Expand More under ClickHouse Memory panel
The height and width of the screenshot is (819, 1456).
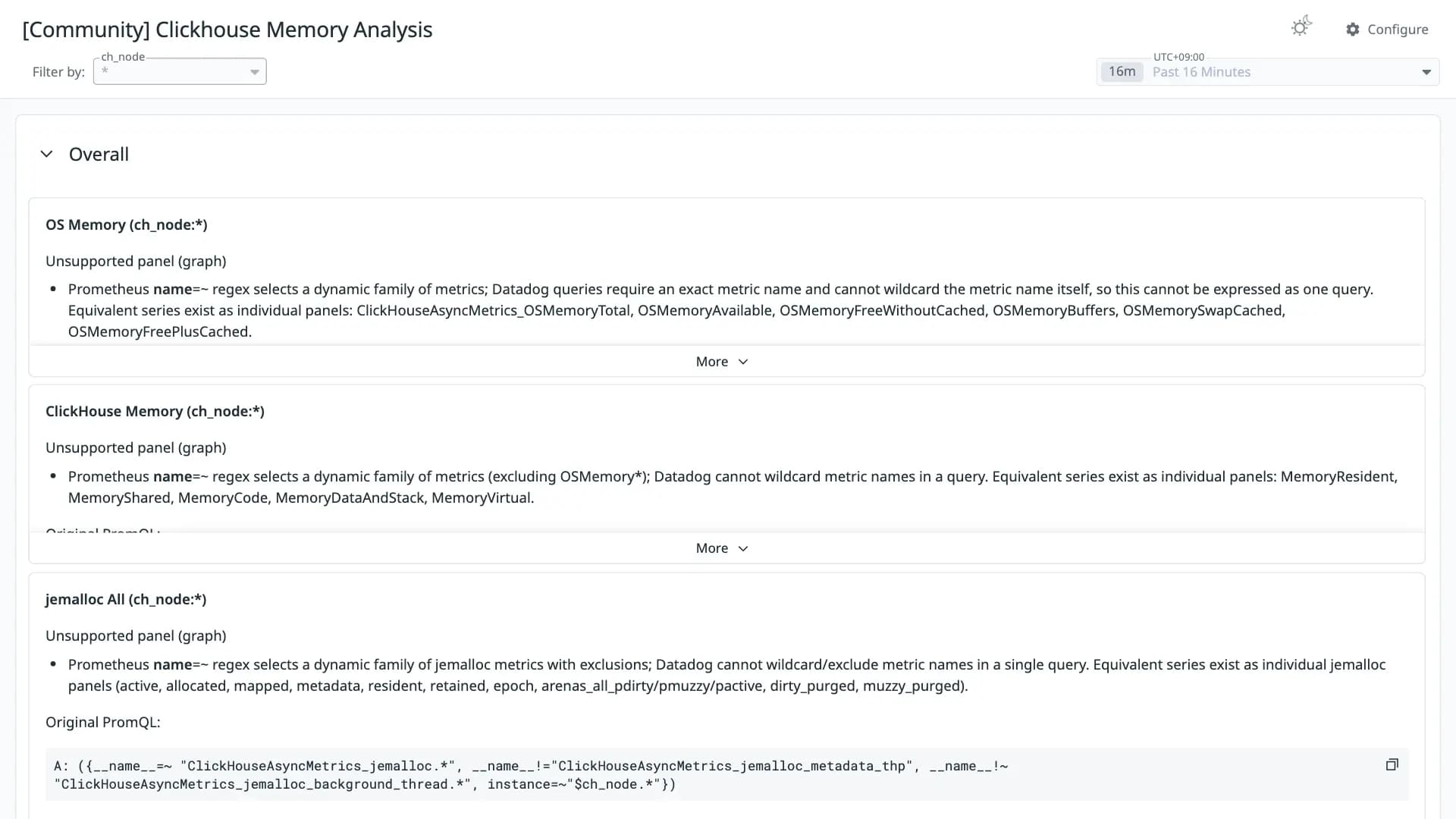click(x=722, y=548)
